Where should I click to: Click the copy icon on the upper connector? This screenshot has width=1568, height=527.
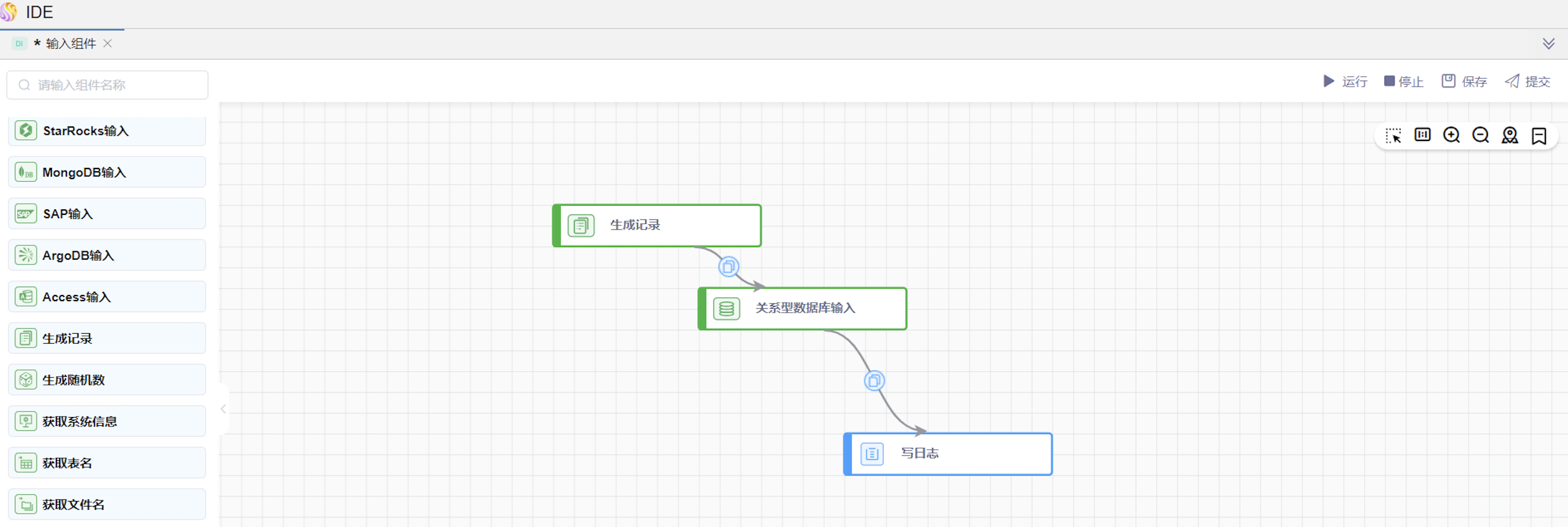728,266
